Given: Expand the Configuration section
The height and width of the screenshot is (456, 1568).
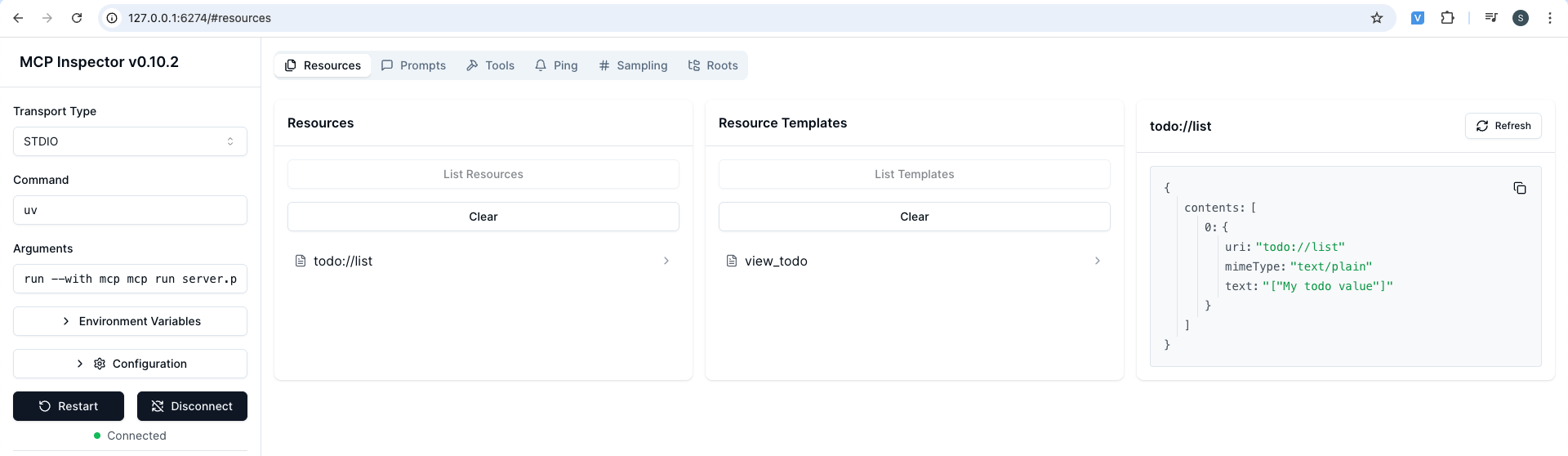Looking at the screenshot, I should click(x=130, y=364).
